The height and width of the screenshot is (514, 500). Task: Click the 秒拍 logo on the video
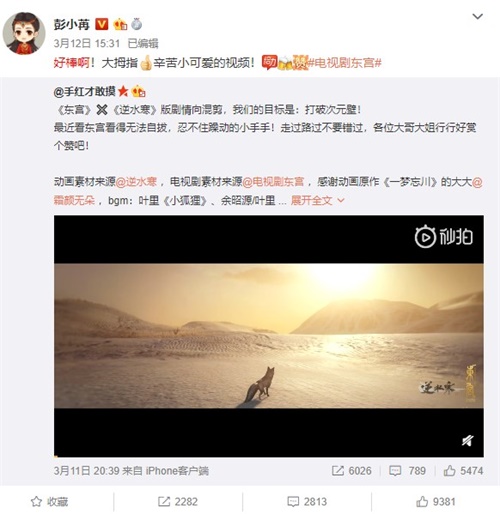(x=444, y=237)
